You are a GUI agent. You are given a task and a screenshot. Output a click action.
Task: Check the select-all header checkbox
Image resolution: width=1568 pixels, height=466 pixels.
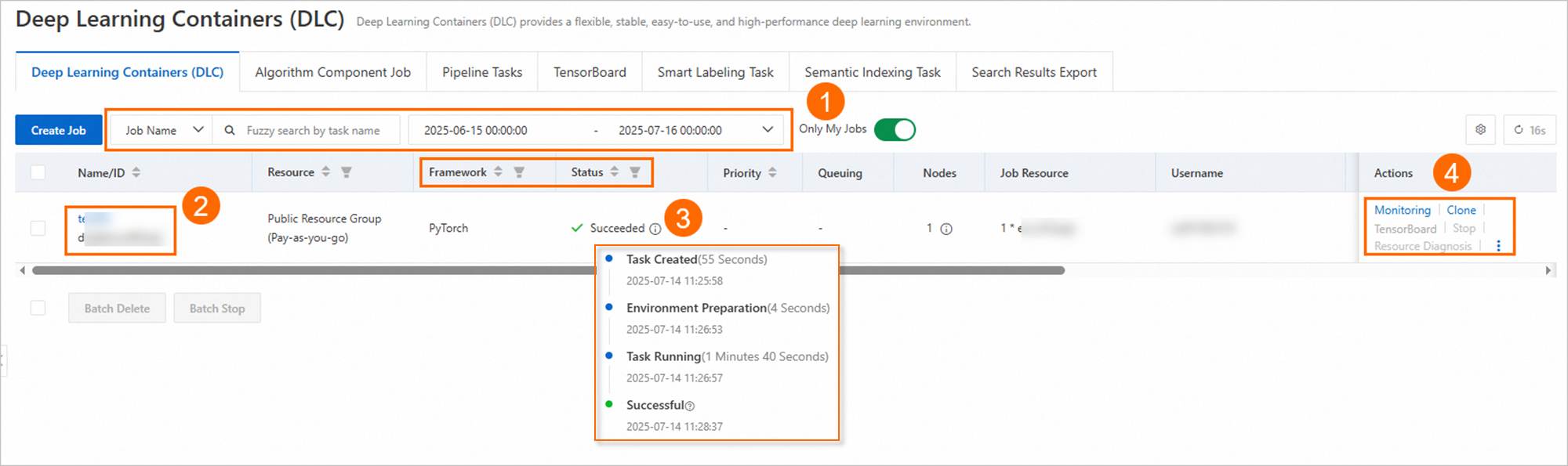[38, 172]
